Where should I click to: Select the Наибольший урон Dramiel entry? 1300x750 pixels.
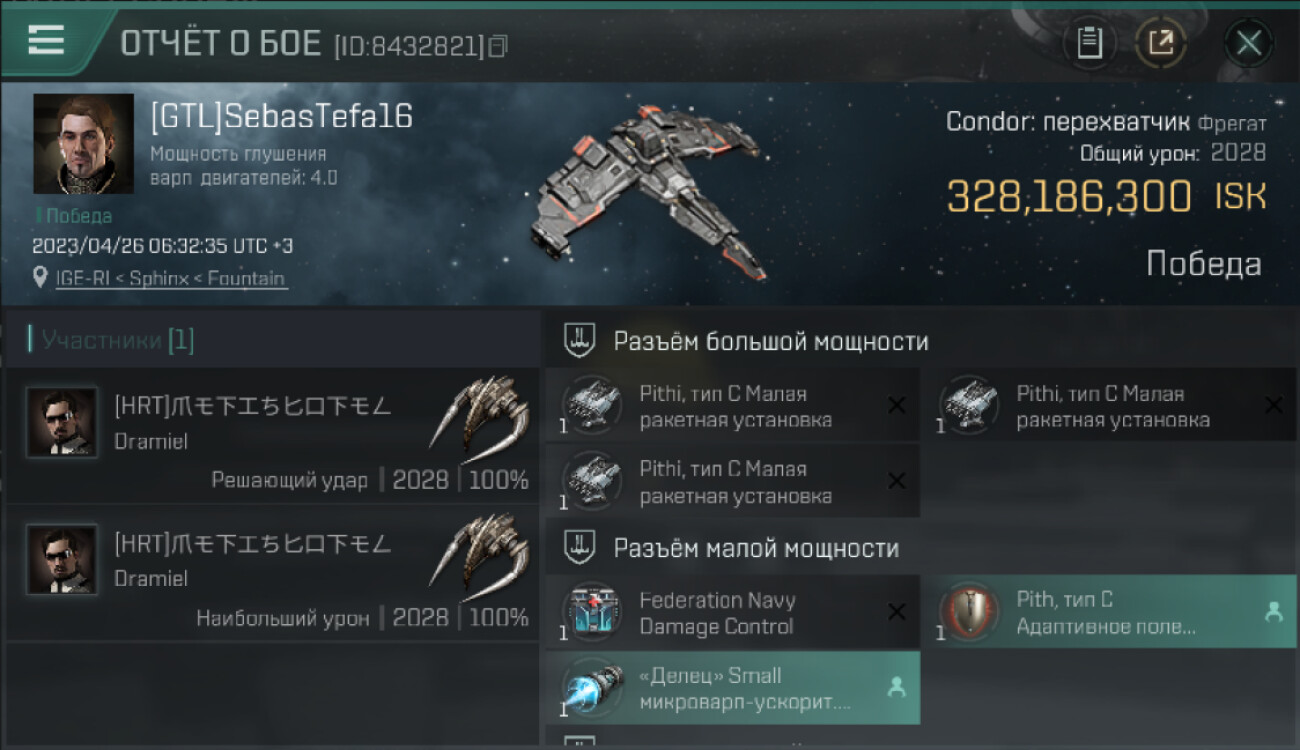click(x=272, y=573)
